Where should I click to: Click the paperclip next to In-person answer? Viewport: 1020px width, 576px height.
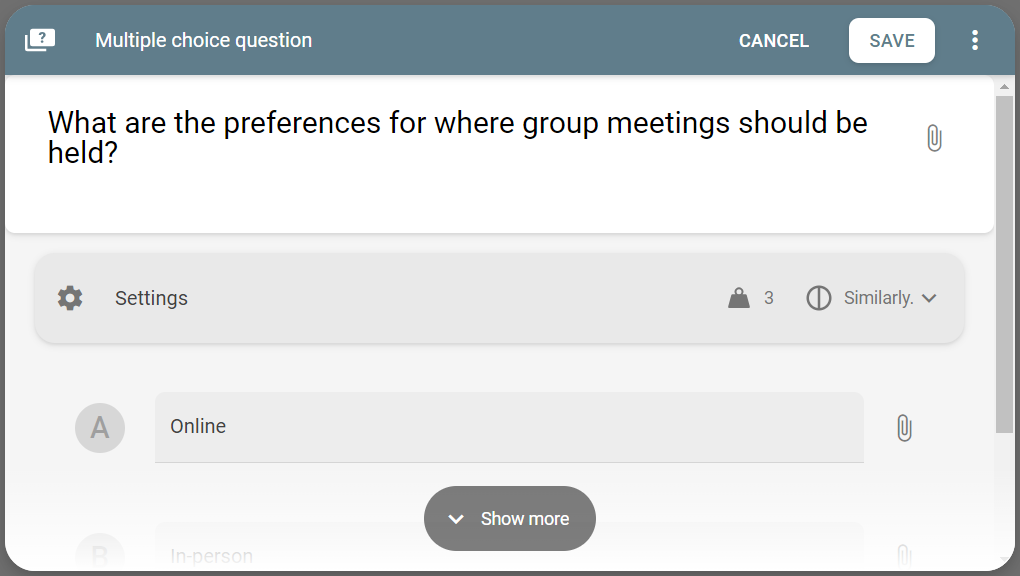tap(904, 555)
